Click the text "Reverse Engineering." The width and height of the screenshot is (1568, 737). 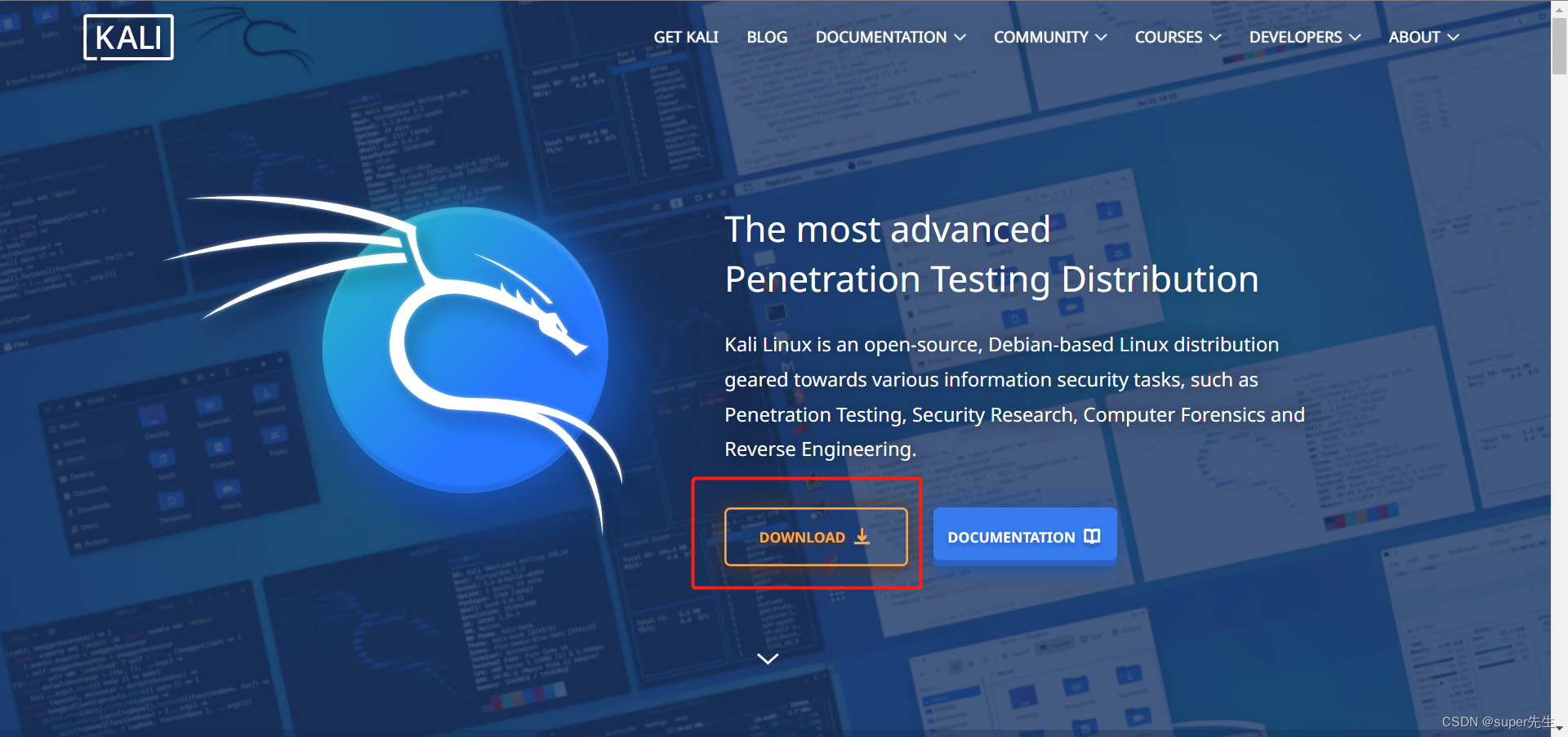[821, 449]
